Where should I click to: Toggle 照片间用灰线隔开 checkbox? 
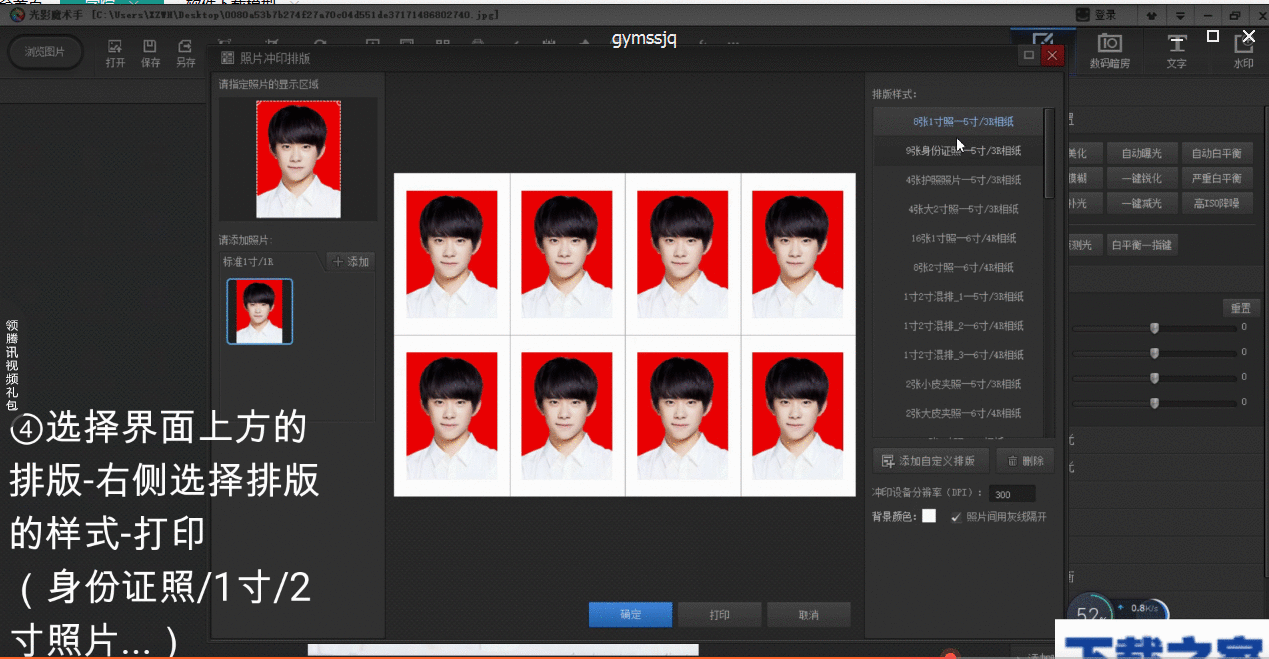956,517
